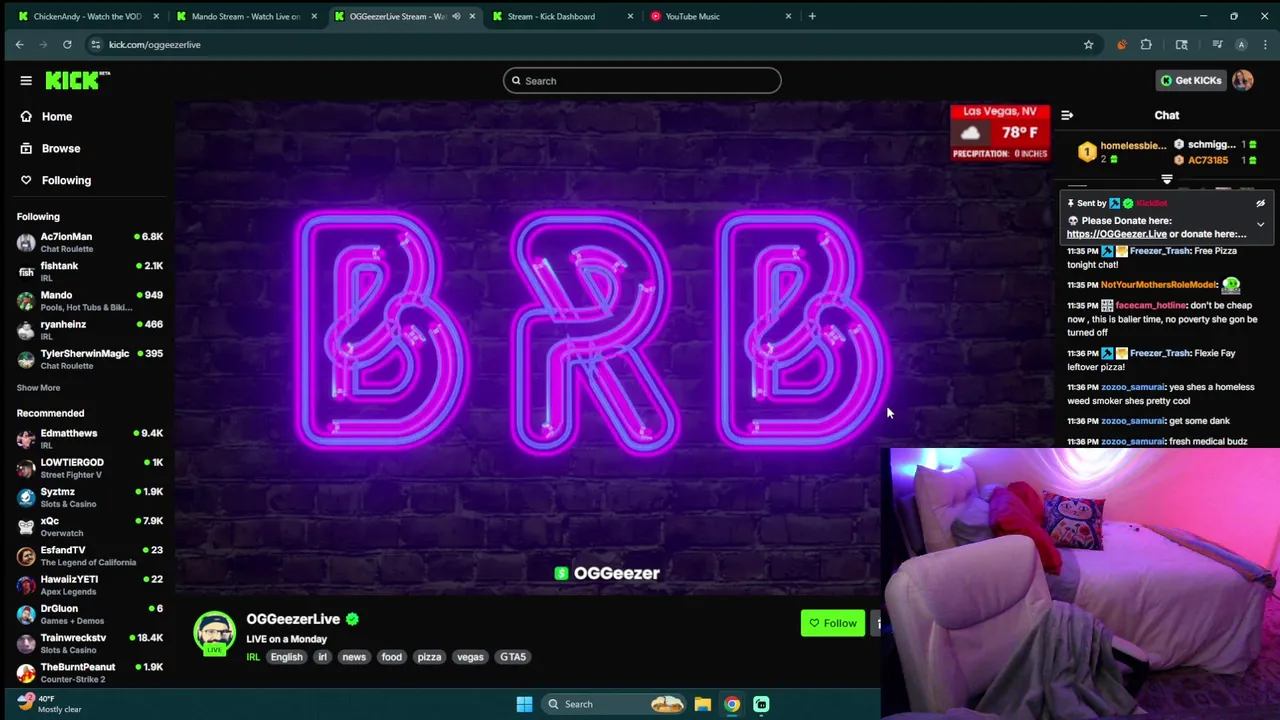Expand the gift leaderboard handle
Image resolution: width=1280 pixels, height=720 pixels.
coord(1167,180)
